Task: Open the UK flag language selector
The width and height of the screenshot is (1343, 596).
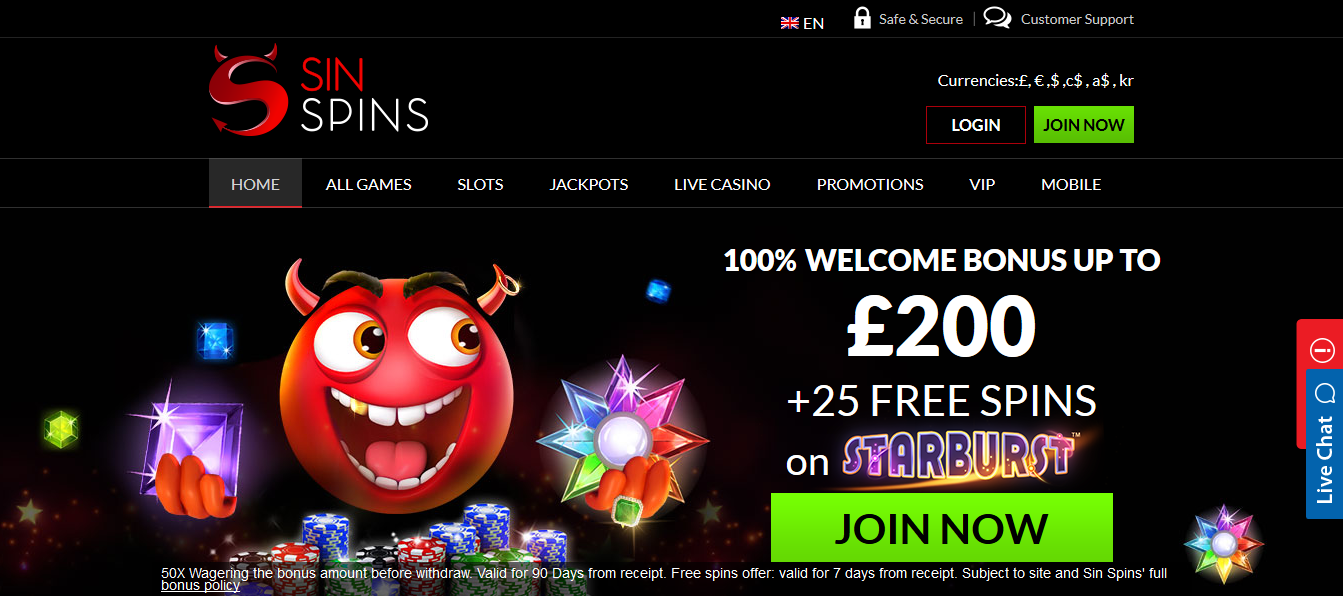Action: (802, 22)
